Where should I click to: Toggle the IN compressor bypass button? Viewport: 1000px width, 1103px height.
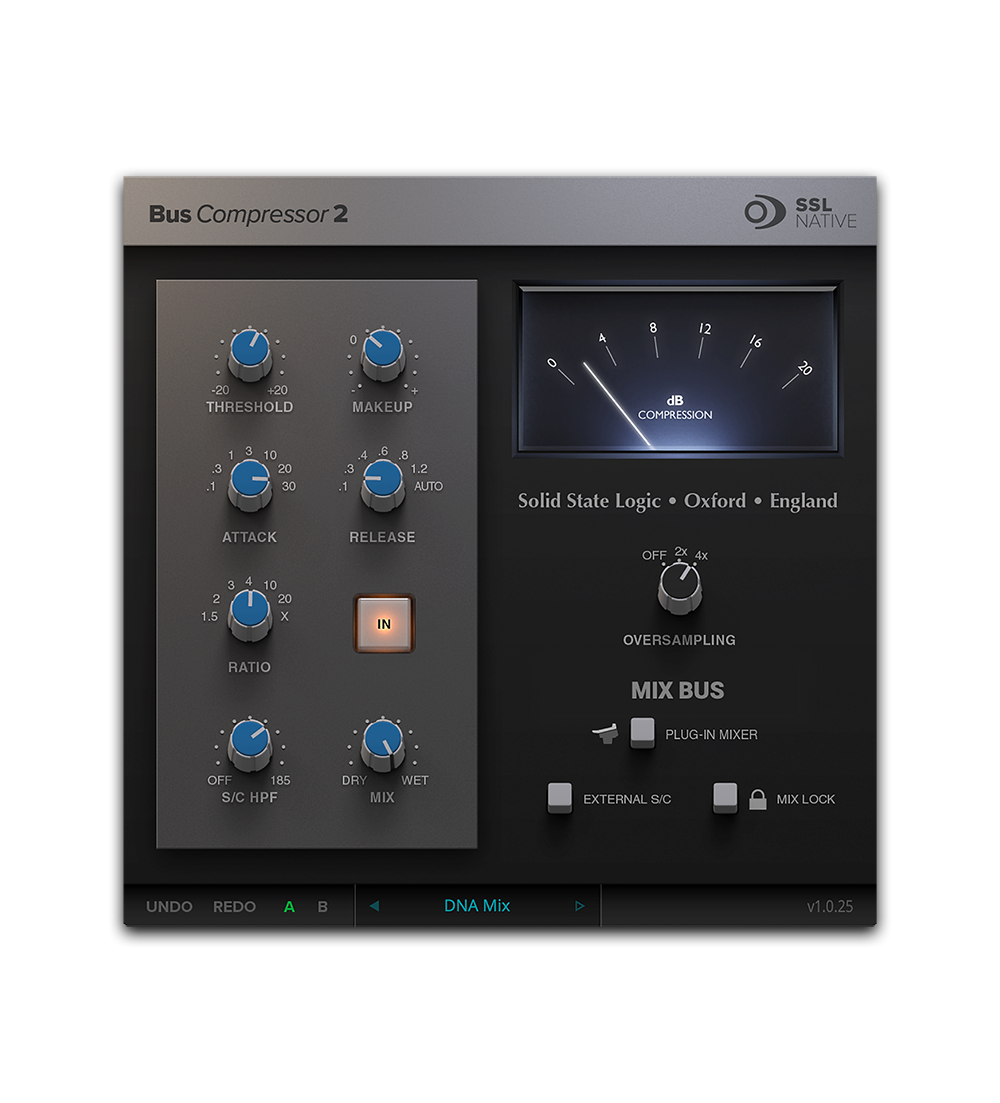[x=382, y=622]
